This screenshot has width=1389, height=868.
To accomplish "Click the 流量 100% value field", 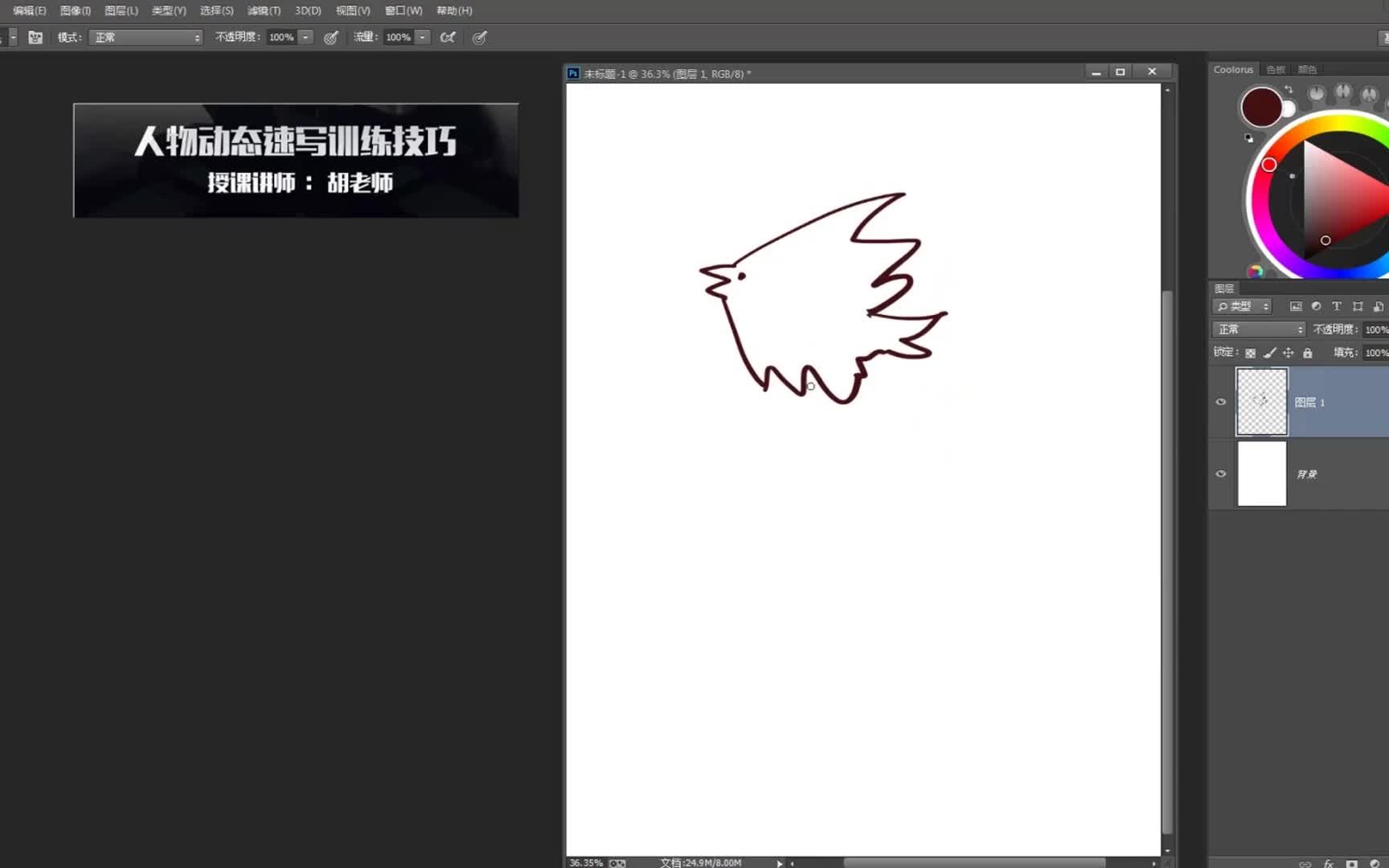I will click(399, 37).
